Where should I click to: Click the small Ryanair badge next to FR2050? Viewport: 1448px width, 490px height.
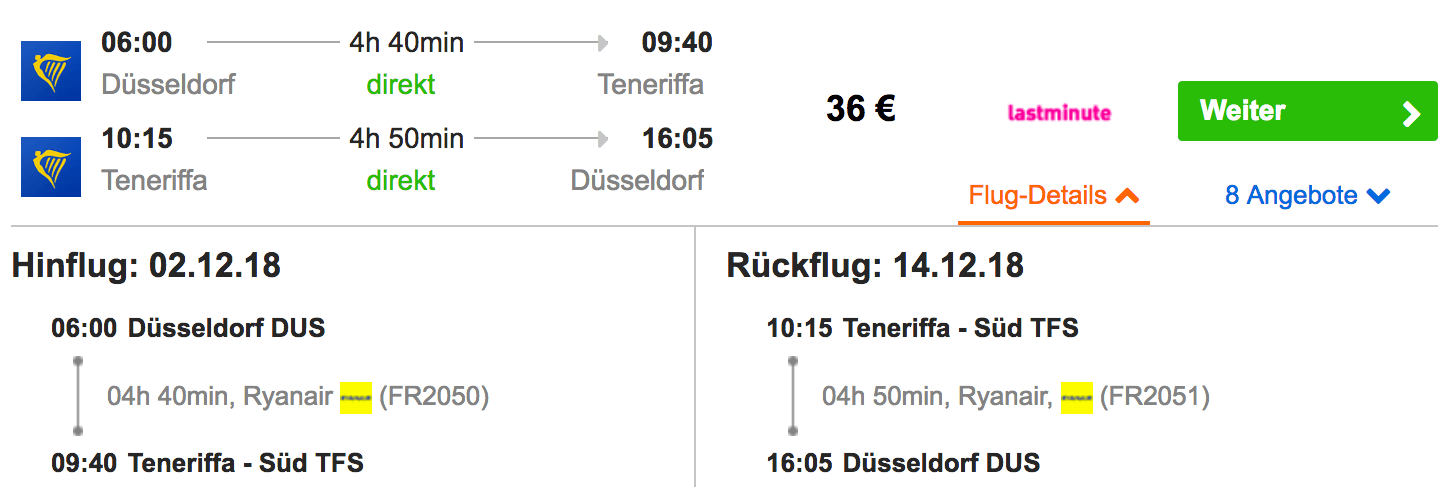tap(356, 397)
